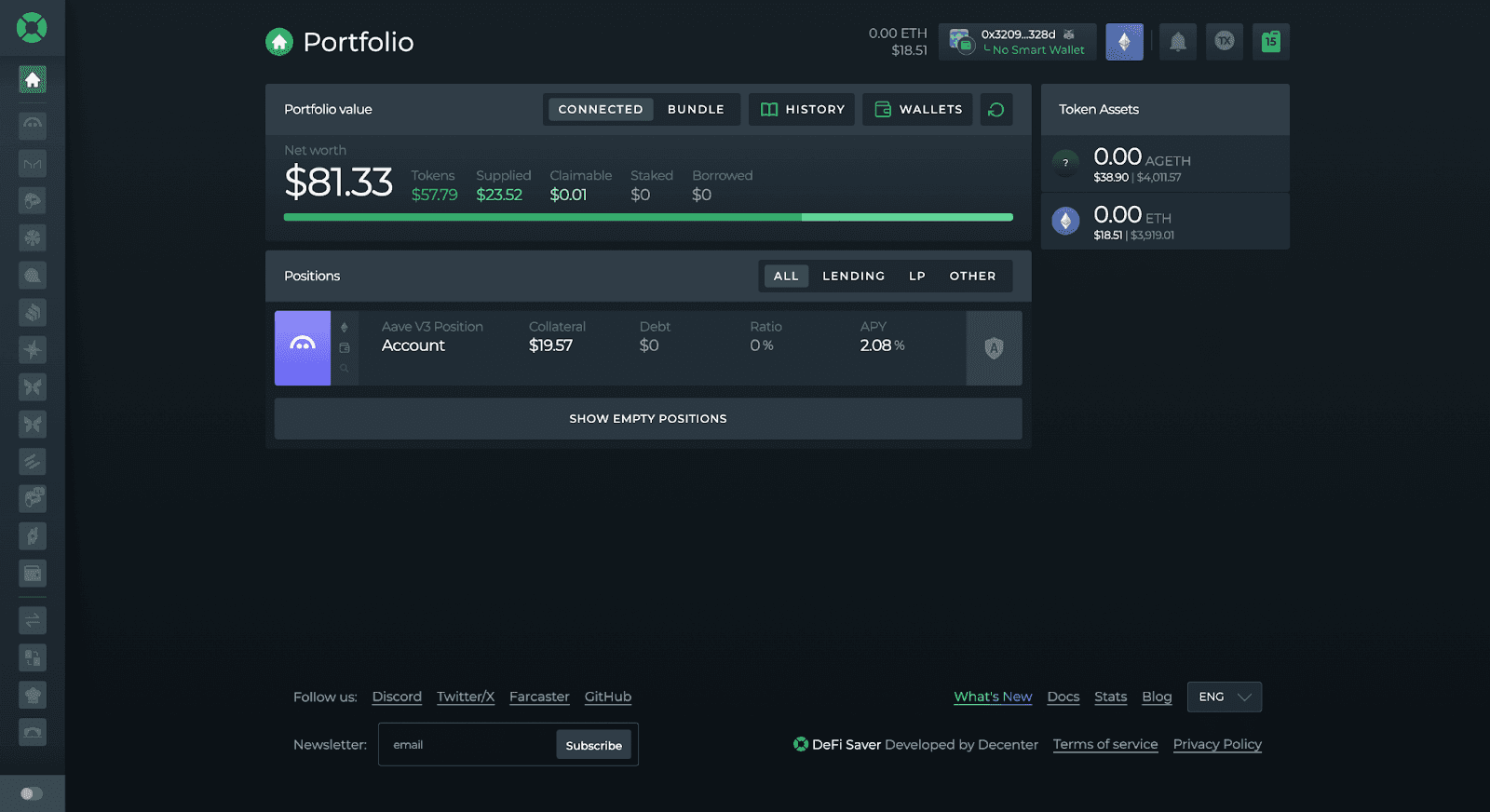Open the hand-holding-coins sidebar icon
1490x812 pixels.
click(x=33, y=535)
